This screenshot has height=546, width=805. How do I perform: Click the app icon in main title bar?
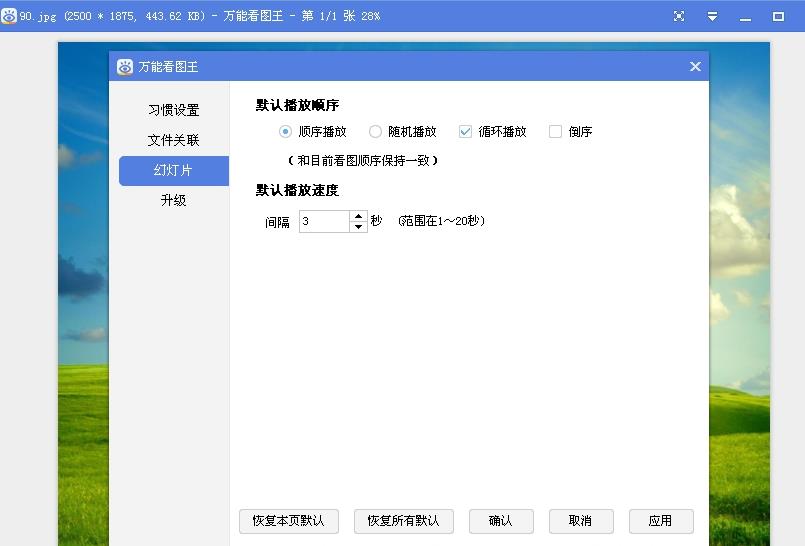tap(9, 16)
